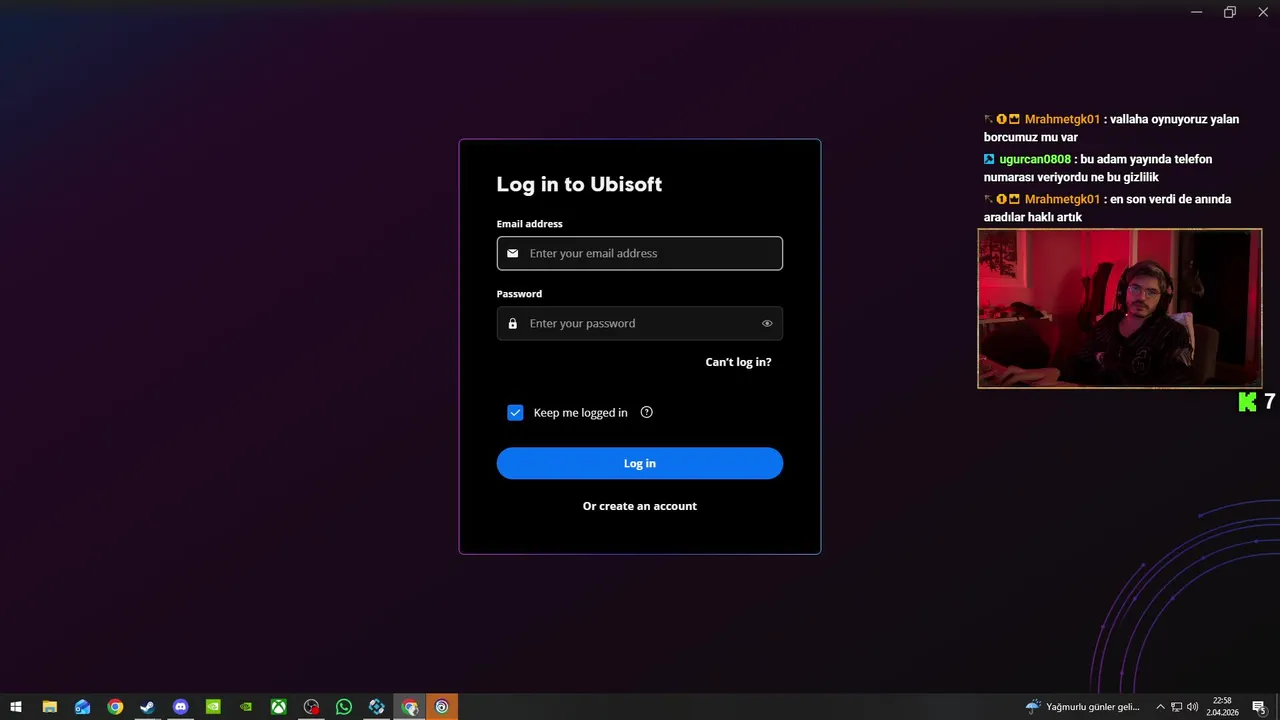The height and width of the screenshot is (720, 1280).
Task: Click chat message mentioning telefon numarası
Action: point(1098,168)
